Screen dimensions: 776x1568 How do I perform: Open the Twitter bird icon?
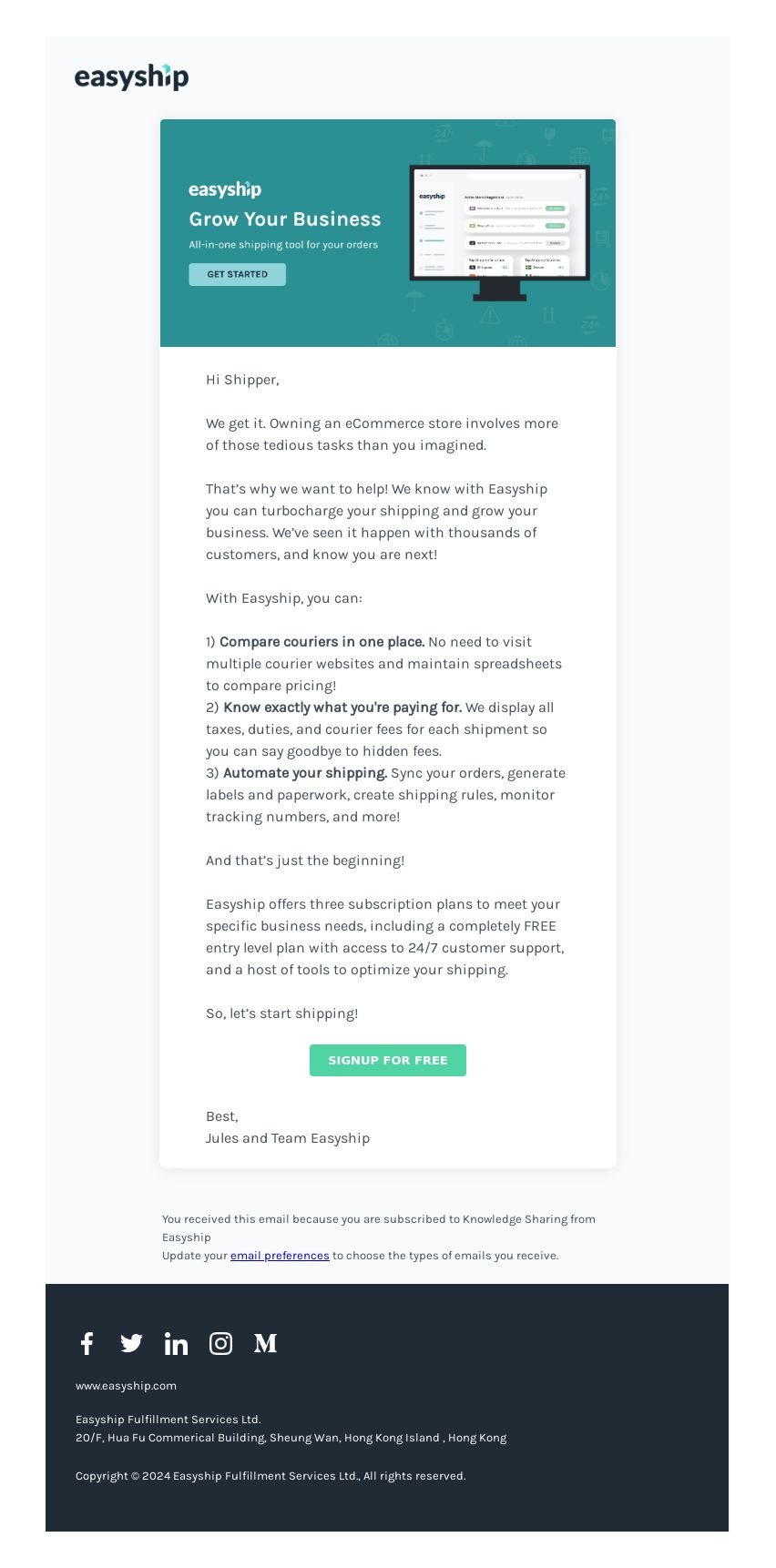pos(131,1343)
